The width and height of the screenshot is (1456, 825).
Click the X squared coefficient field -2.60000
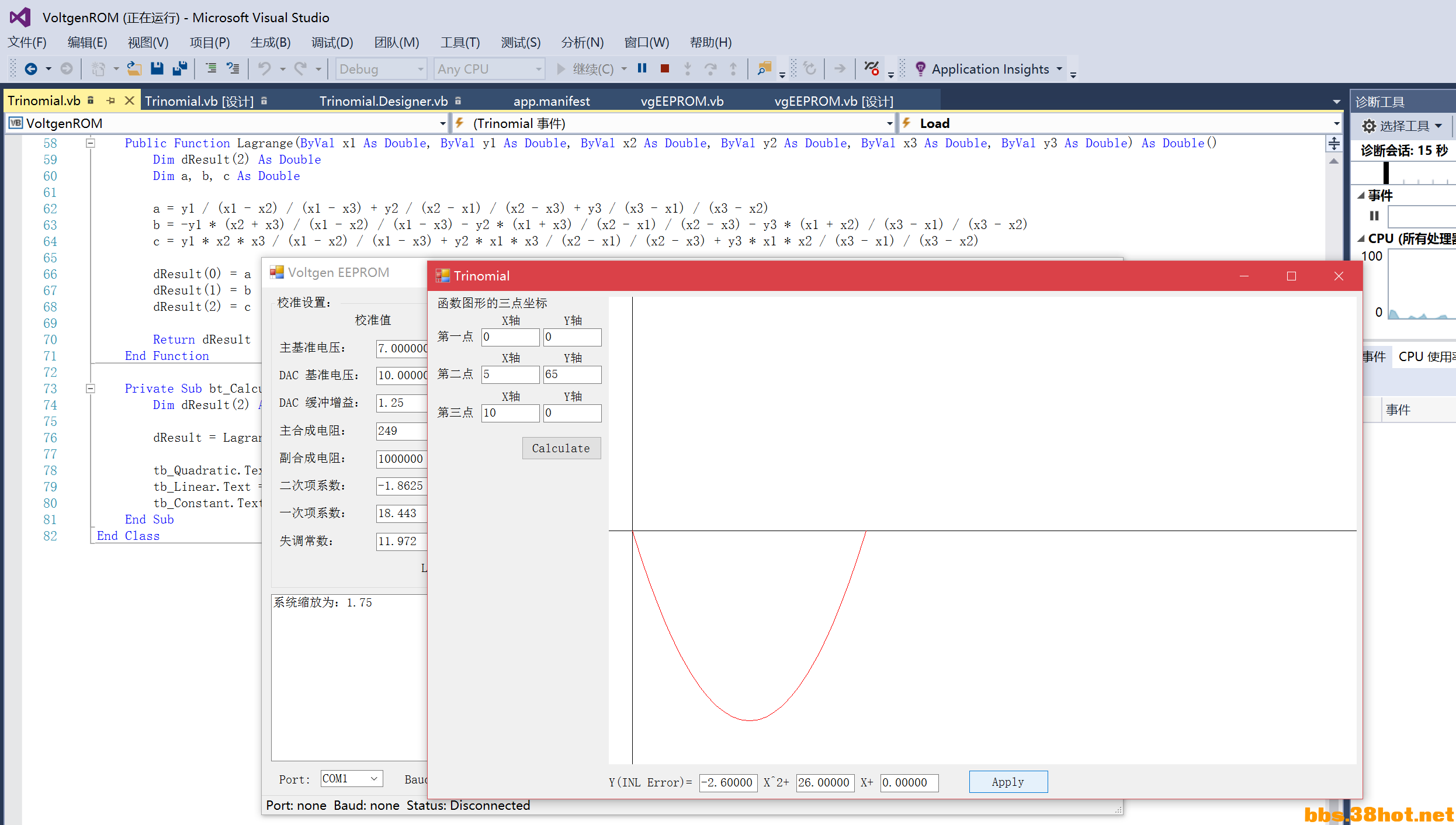(728, 782)
